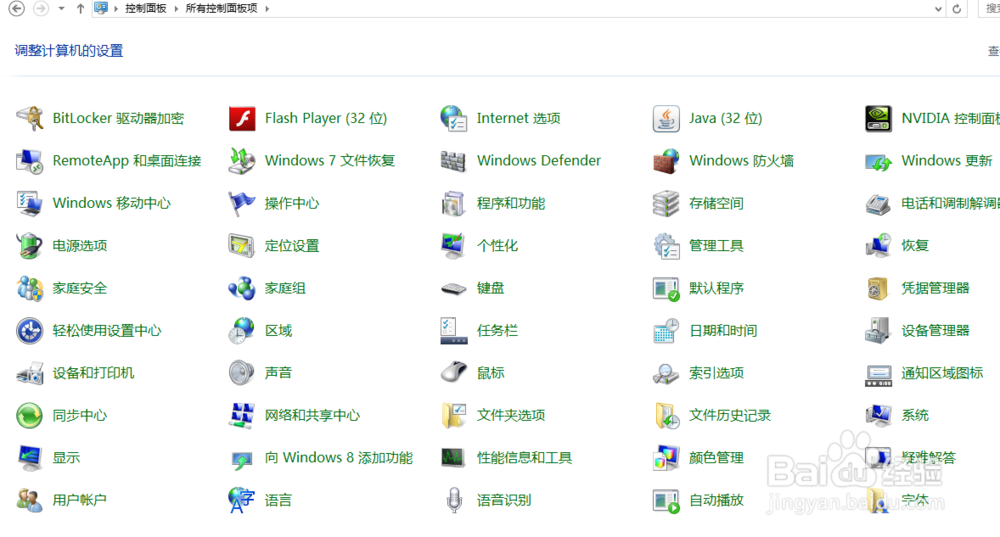The image size is (1000, 537).
Task: Click the 存储空间 drives icon
Action: 666,203
